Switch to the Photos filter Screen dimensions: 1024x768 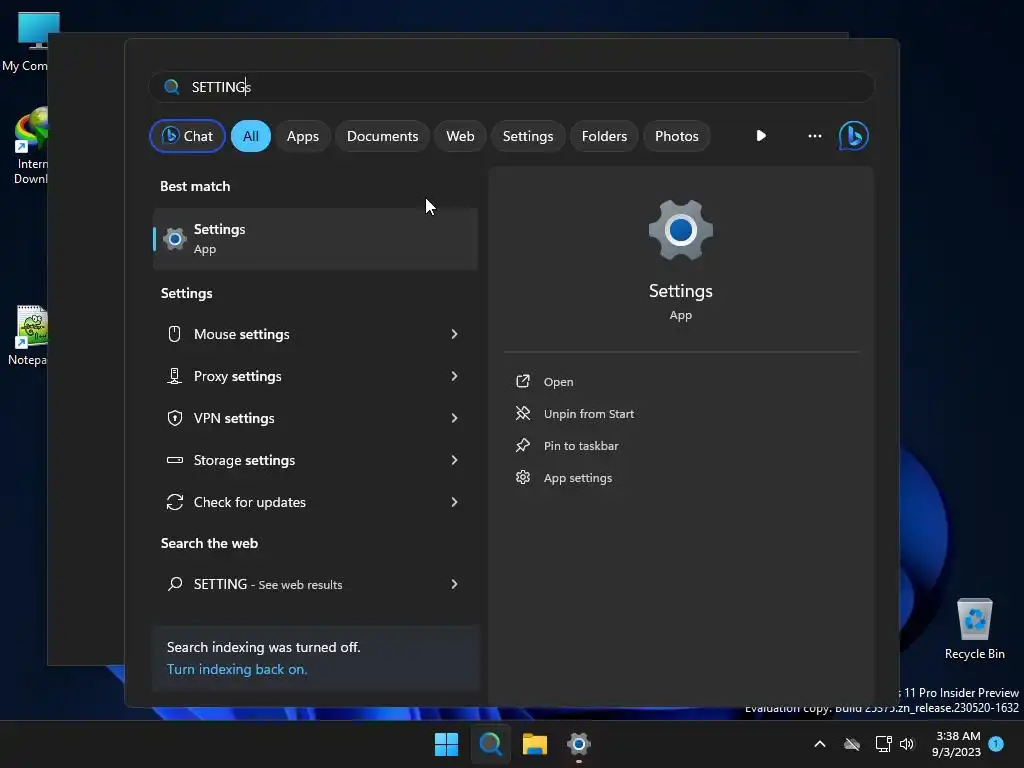[x=677, y=136]
